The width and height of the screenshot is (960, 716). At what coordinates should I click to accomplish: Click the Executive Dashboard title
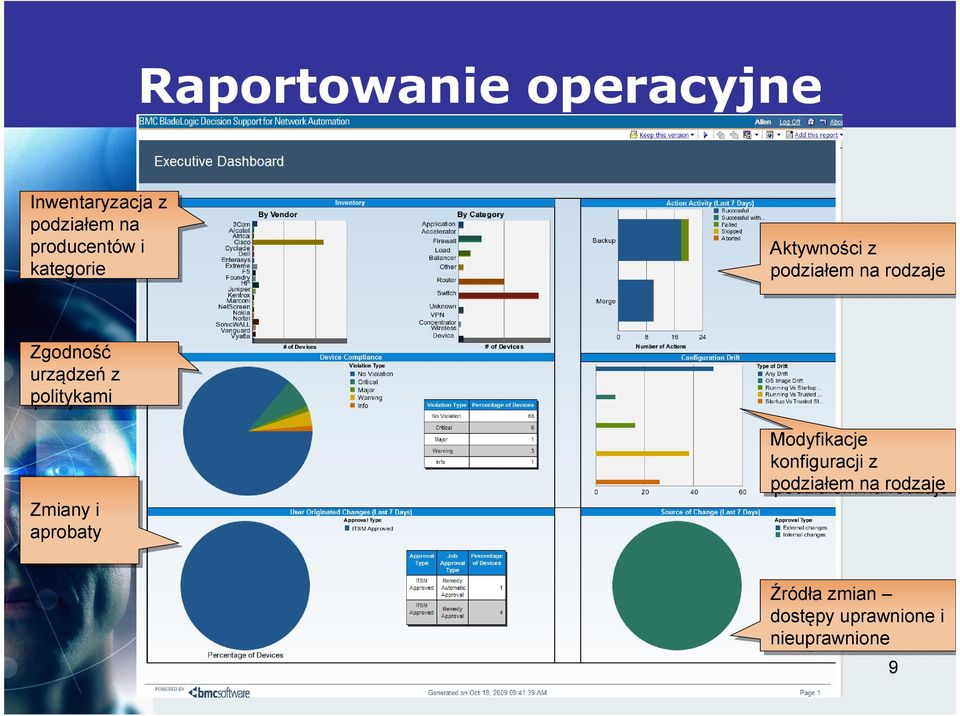pyautogui.click(x=219, y=161)
